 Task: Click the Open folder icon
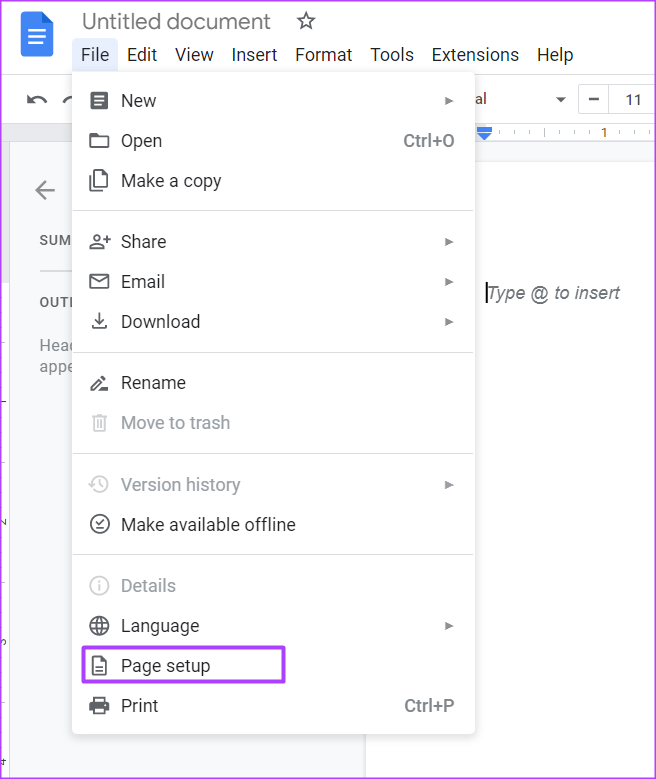coord(99,141)
